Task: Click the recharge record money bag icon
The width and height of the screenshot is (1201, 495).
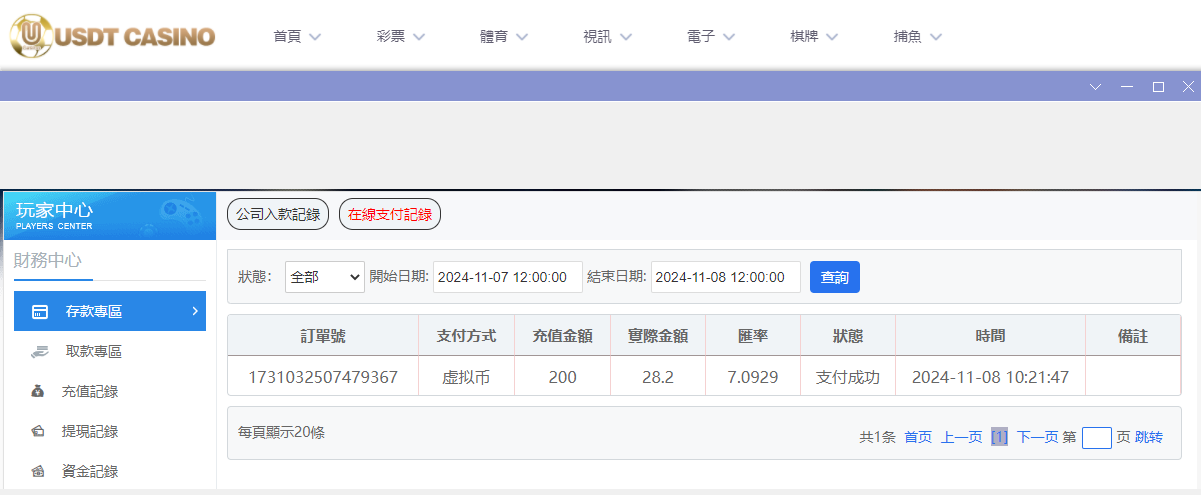Action: pos(38,392)
